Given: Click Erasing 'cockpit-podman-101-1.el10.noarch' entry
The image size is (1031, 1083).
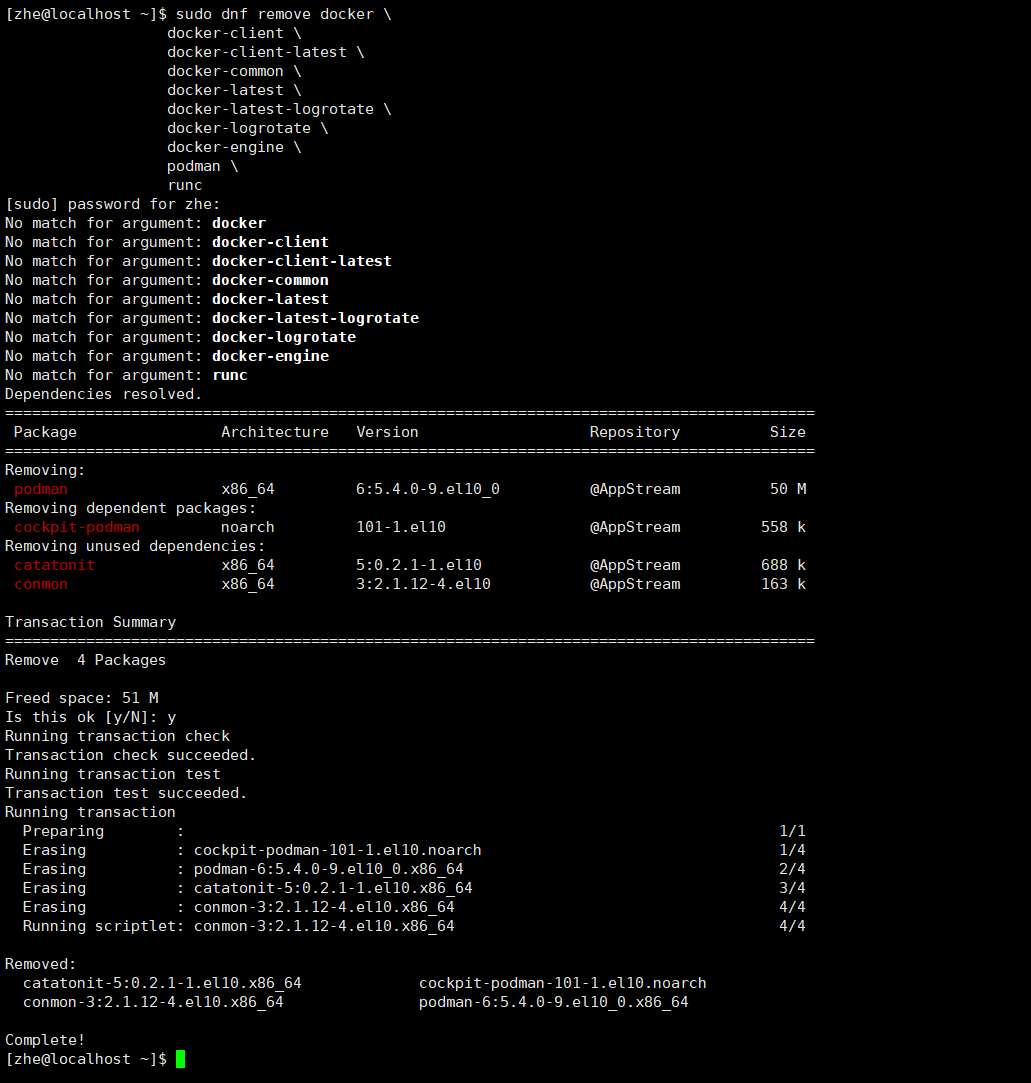Looking at the screenshot, I should [x=338, y=850].
